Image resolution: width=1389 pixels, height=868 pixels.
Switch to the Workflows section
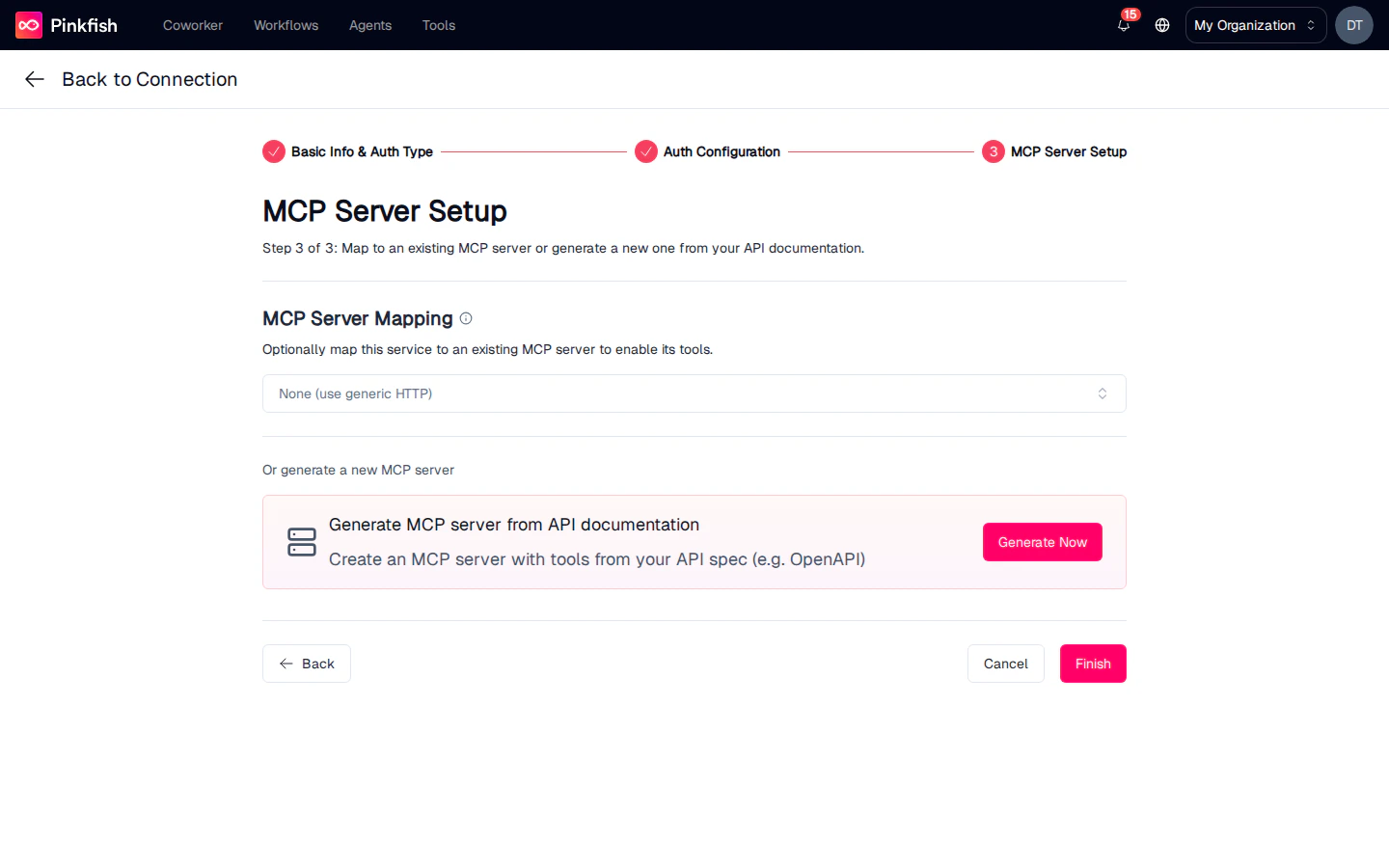pos(286,25)
